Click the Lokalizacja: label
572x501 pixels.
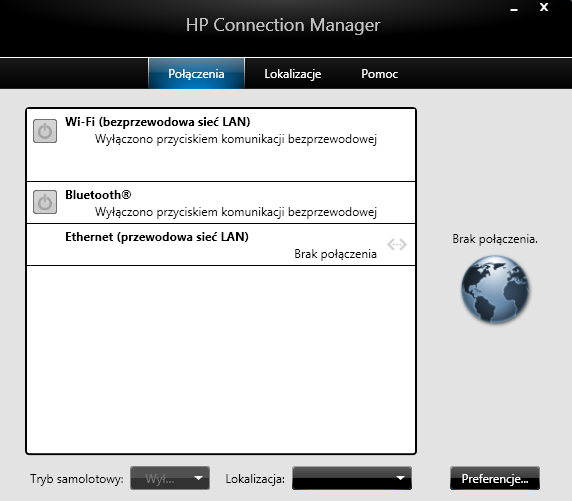pos(255,479)
